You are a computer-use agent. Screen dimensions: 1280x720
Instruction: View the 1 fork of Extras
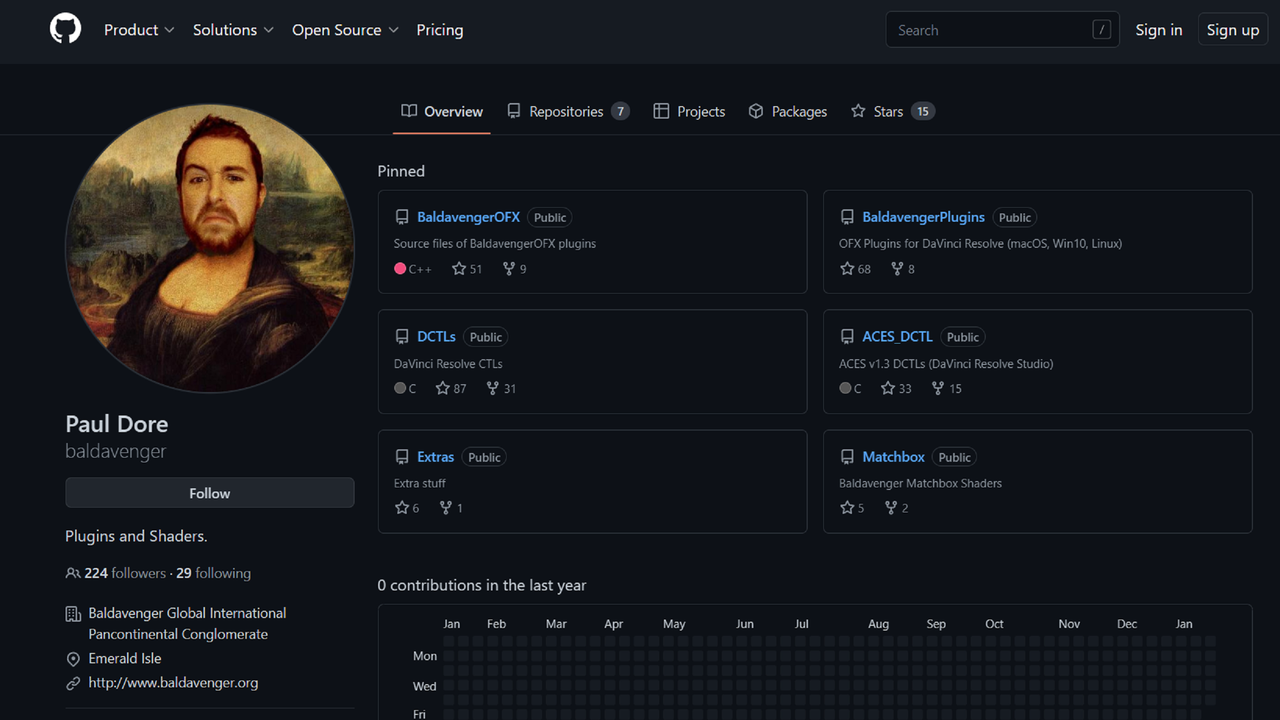pos(451,508)
